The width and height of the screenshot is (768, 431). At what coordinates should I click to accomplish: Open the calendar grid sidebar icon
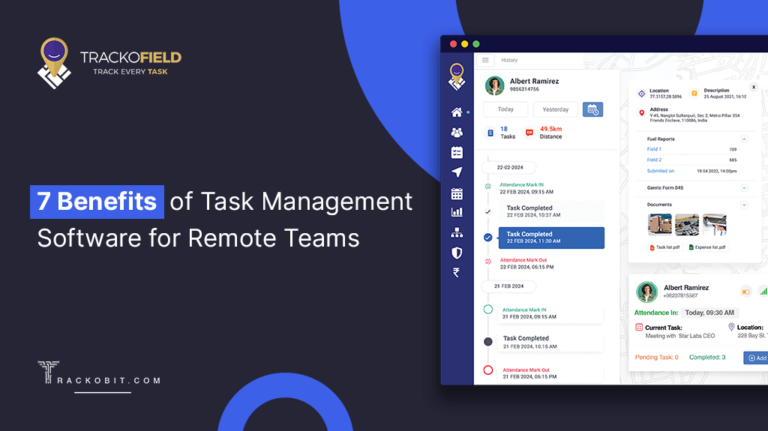click(x=457, y=193)
